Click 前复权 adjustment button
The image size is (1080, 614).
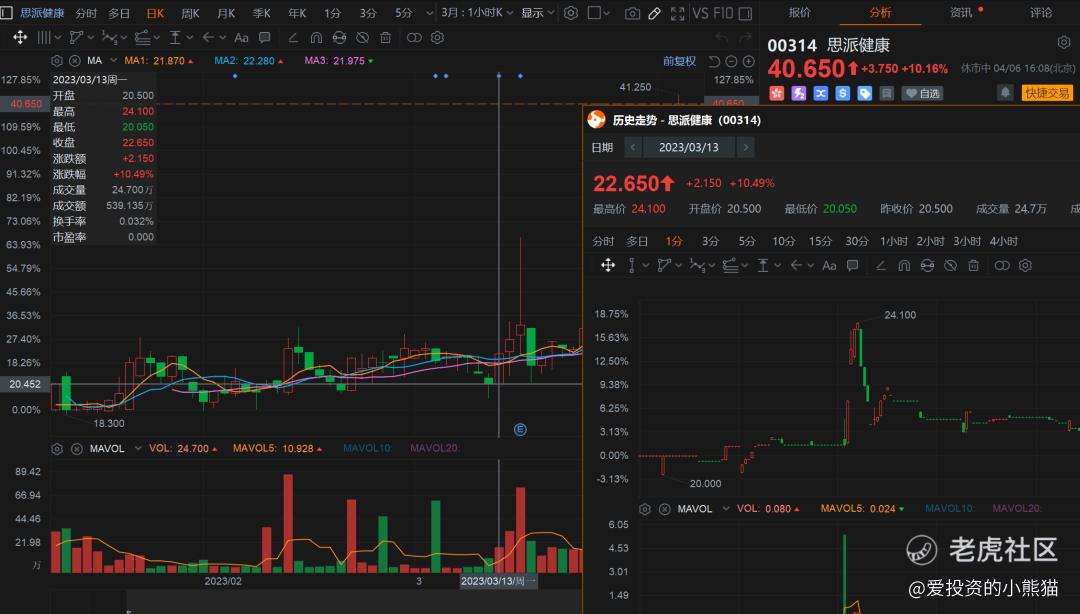tap(679, 61)
